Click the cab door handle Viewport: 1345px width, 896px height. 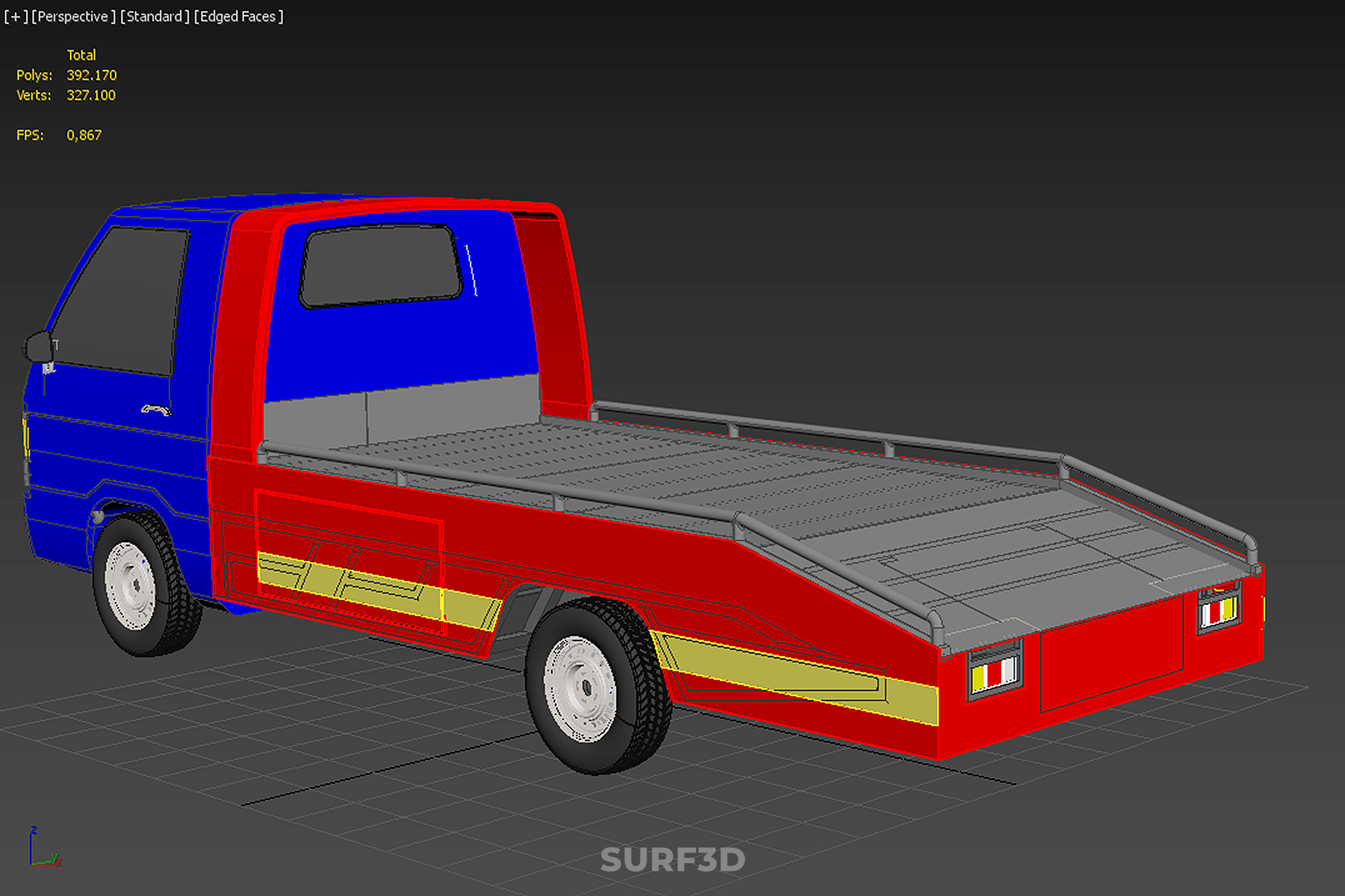[x=156, y=409]
